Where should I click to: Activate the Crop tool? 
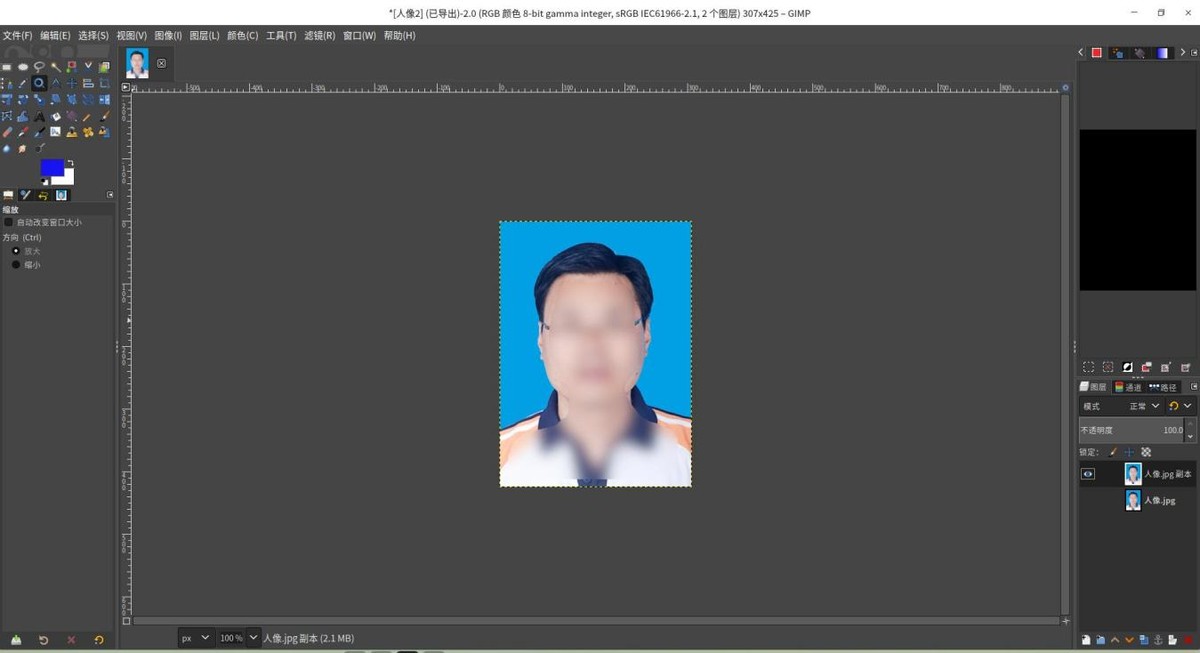point(104,83)
